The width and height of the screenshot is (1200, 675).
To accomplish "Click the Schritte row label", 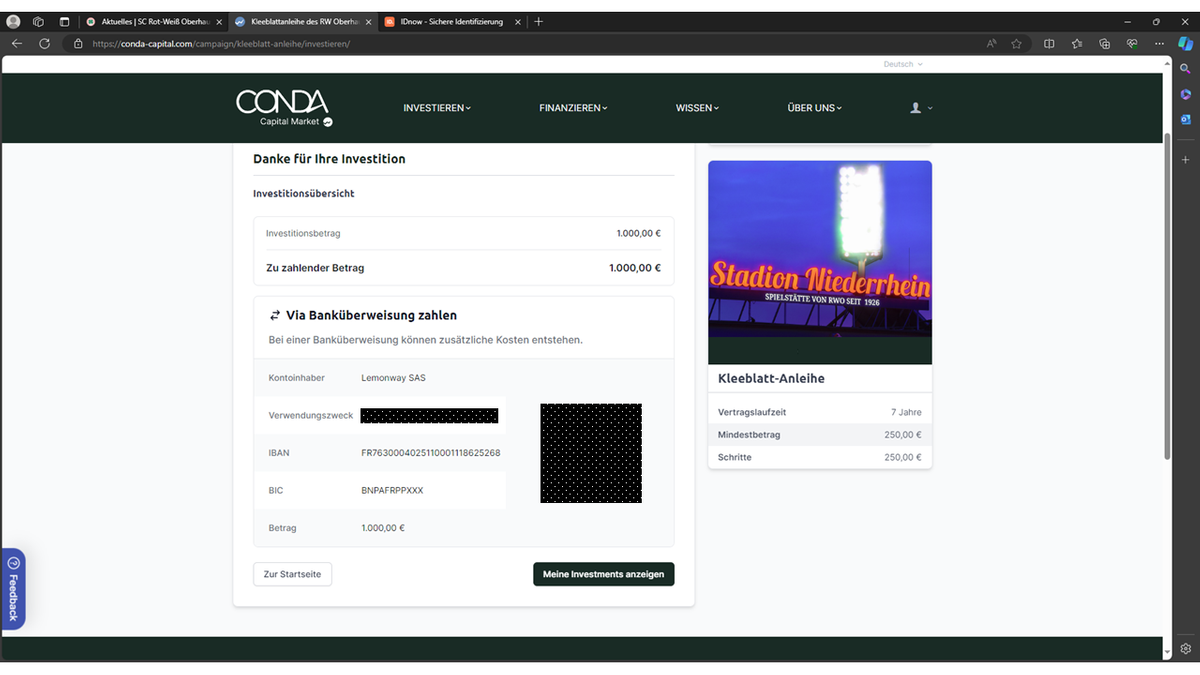I will point(735,457).
